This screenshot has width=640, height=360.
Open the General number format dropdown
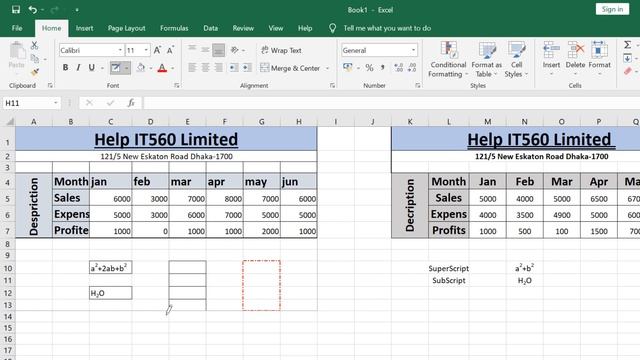pyautogui.click(x=413, y=50)
